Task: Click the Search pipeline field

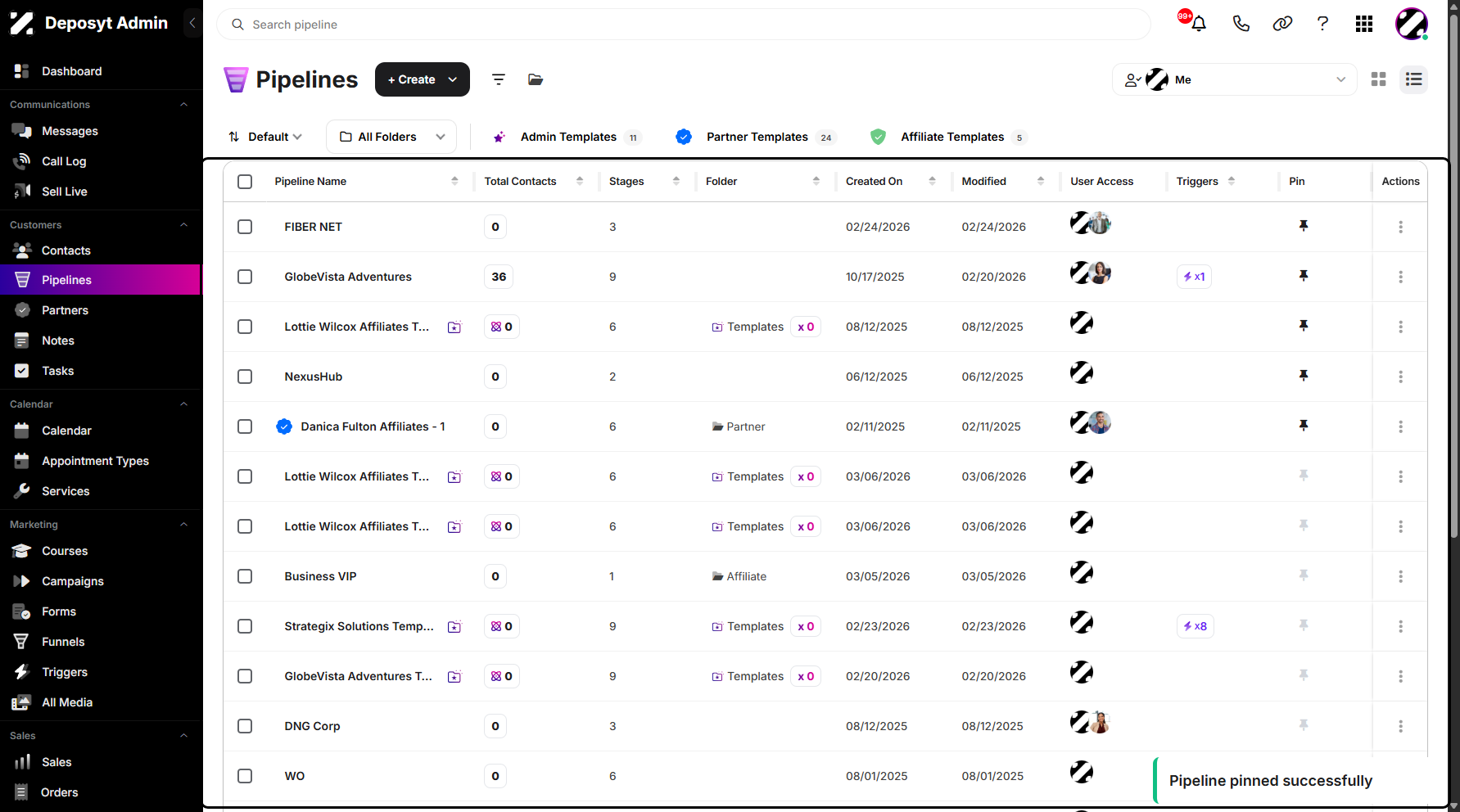Action: click(x=684, y=25)
